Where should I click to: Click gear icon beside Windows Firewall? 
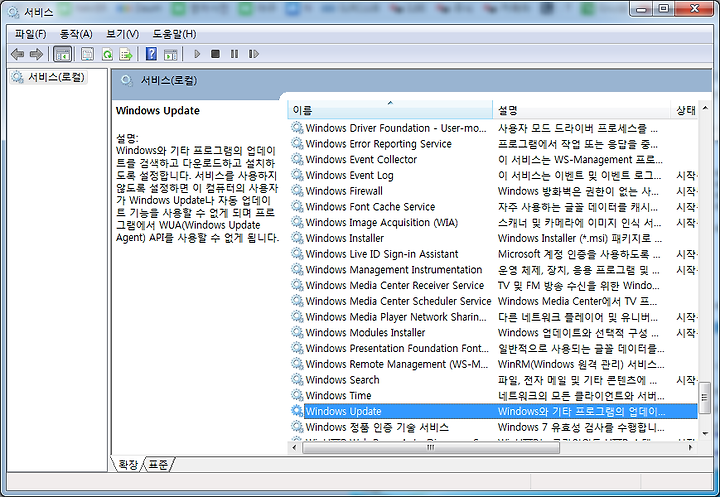(x=297, y=191)
